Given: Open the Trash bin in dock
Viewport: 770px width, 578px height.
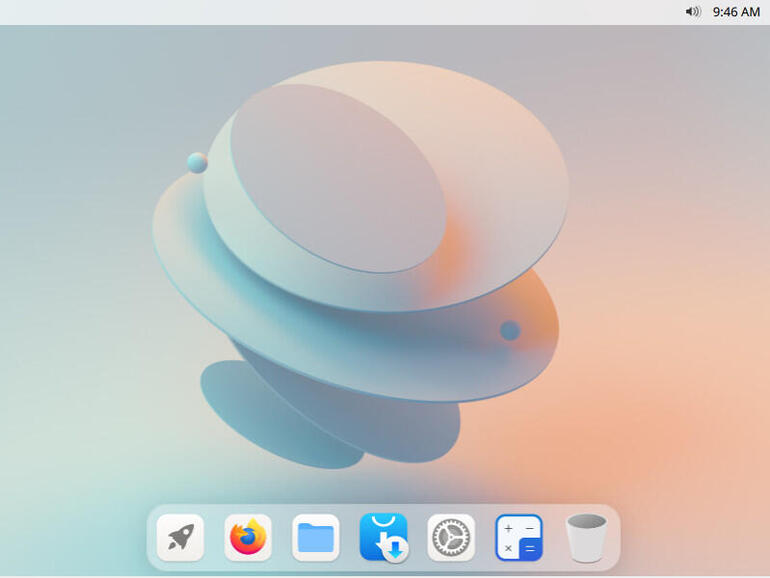Looking at the screenshot, I should (586, 538).
